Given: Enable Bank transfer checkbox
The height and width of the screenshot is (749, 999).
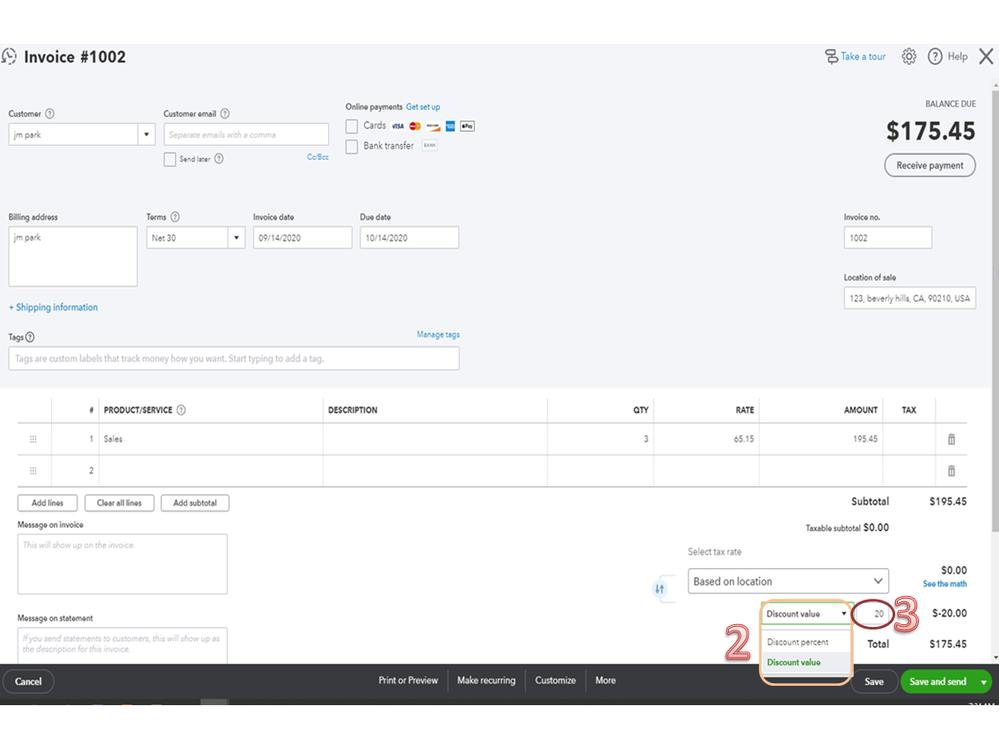Looking at the screenshot, I should [352, 146].
